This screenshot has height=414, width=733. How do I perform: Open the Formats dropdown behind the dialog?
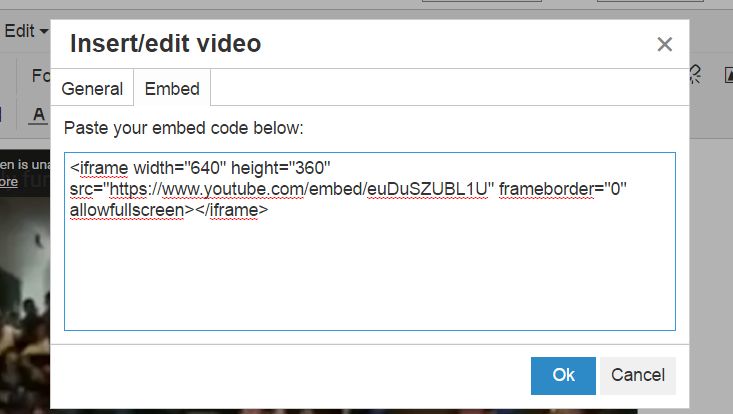coord(40,75)
